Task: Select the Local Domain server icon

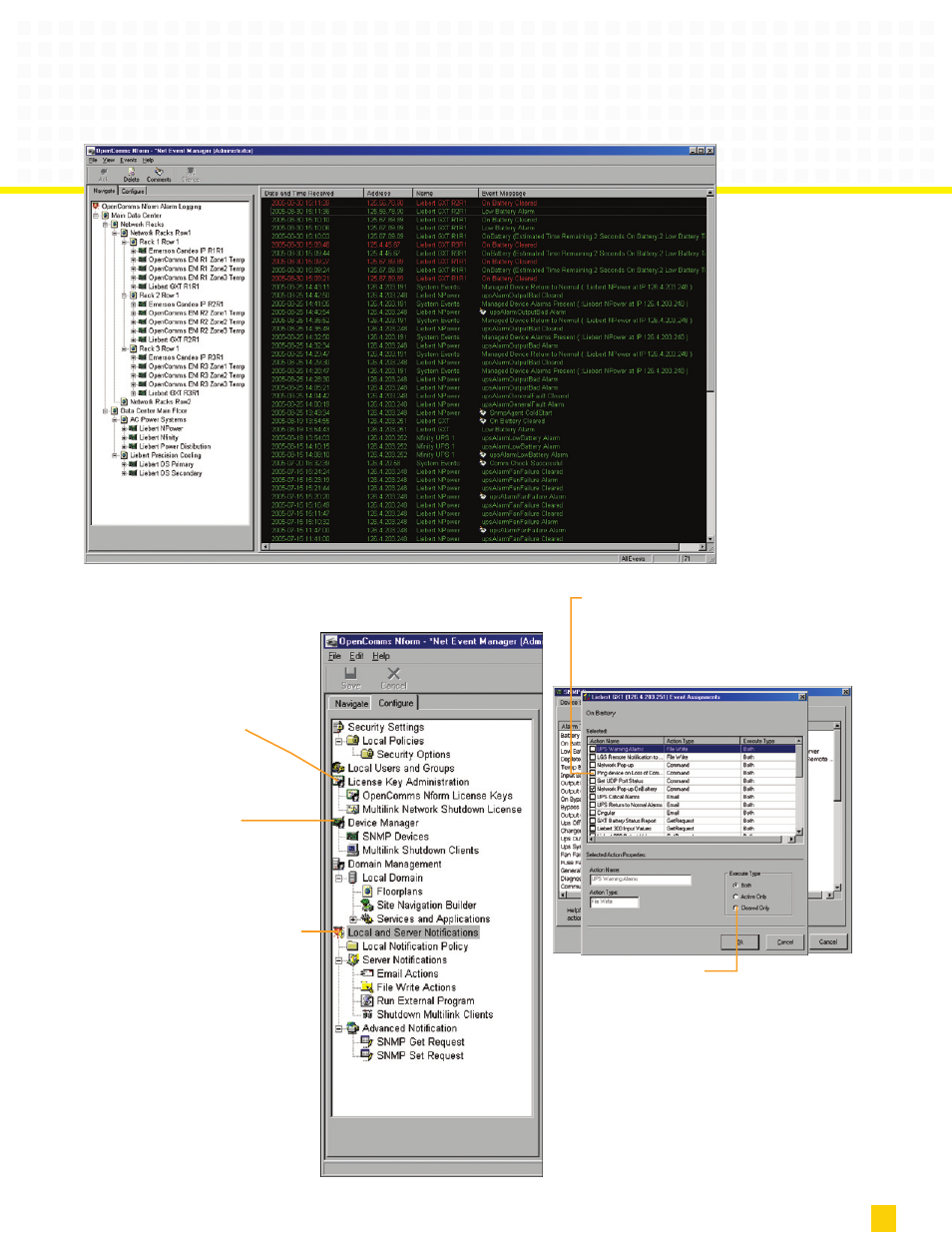Action: 352,878
